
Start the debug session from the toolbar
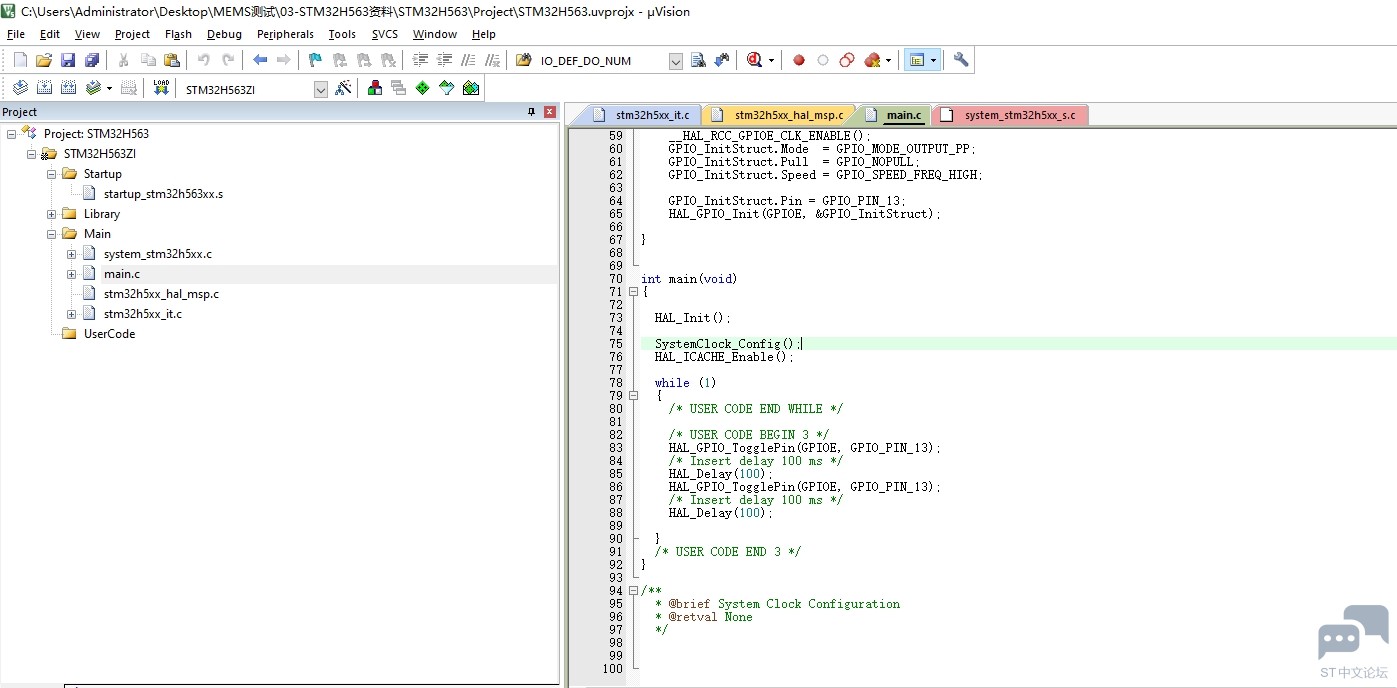pyautogui.click(x=756, y=60)
